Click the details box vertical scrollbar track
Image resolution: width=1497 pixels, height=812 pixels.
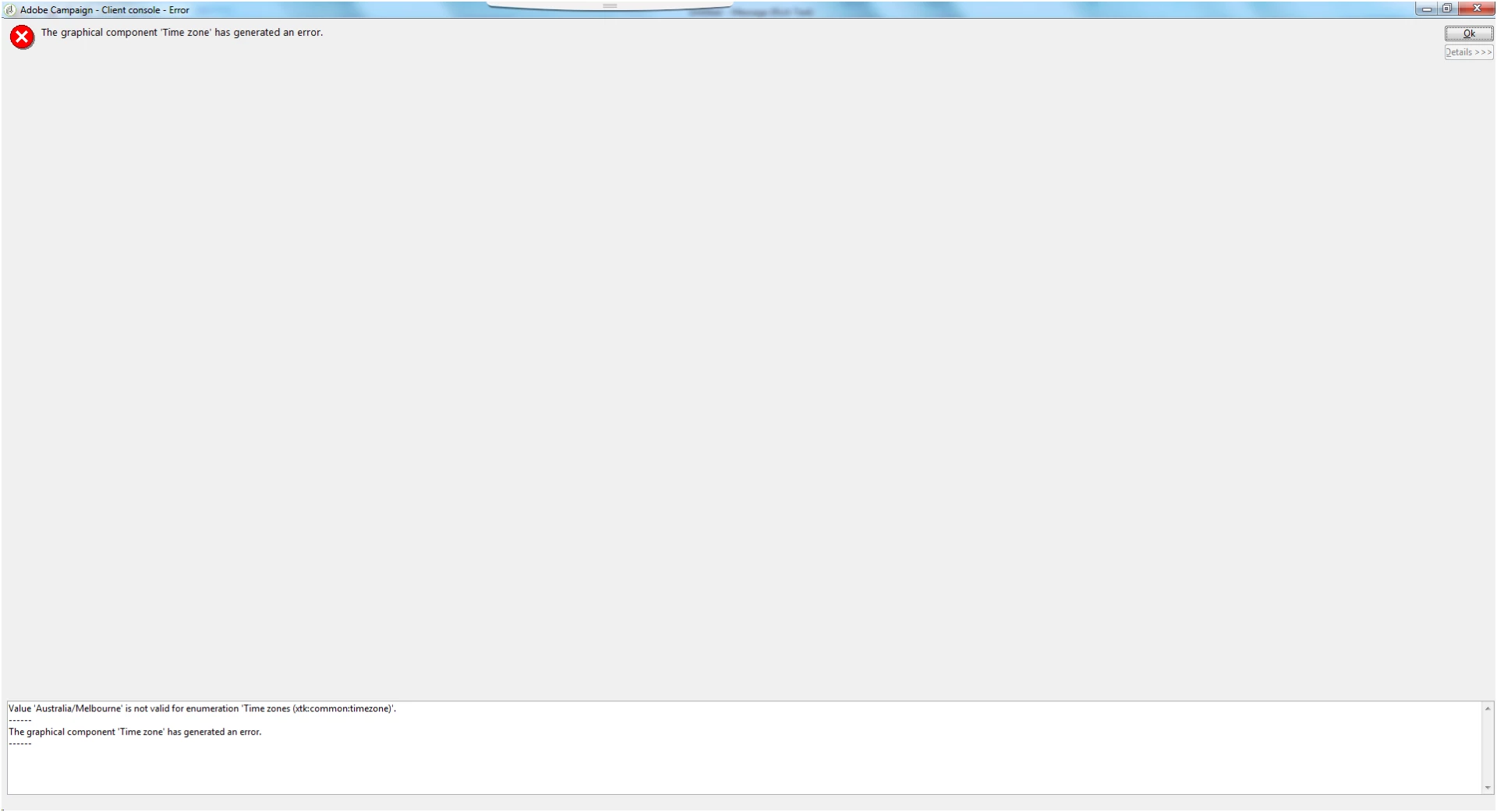coord(1488,748)
